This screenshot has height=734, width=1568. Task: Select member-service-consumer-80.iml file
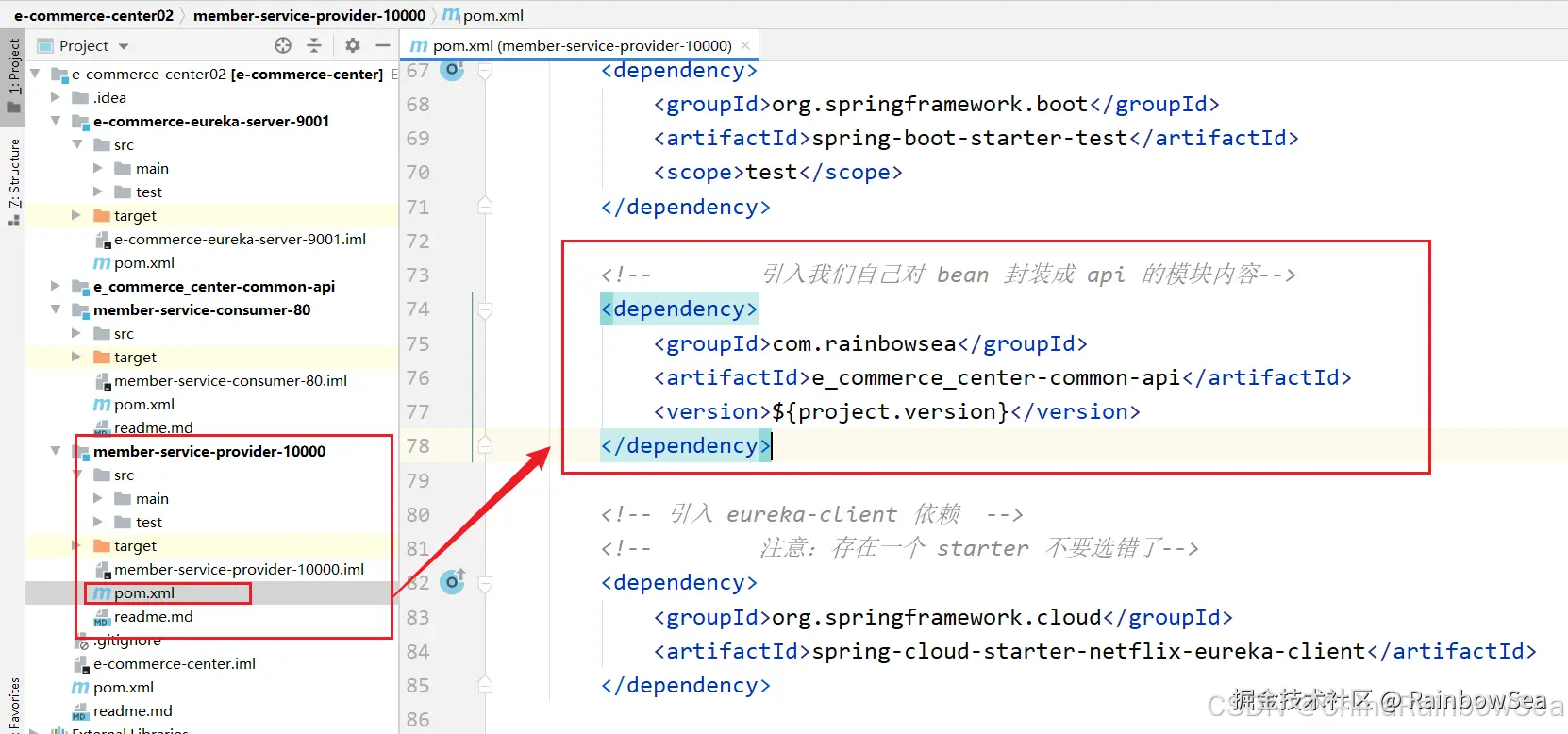pyautogui.click(x=230, y=380)
